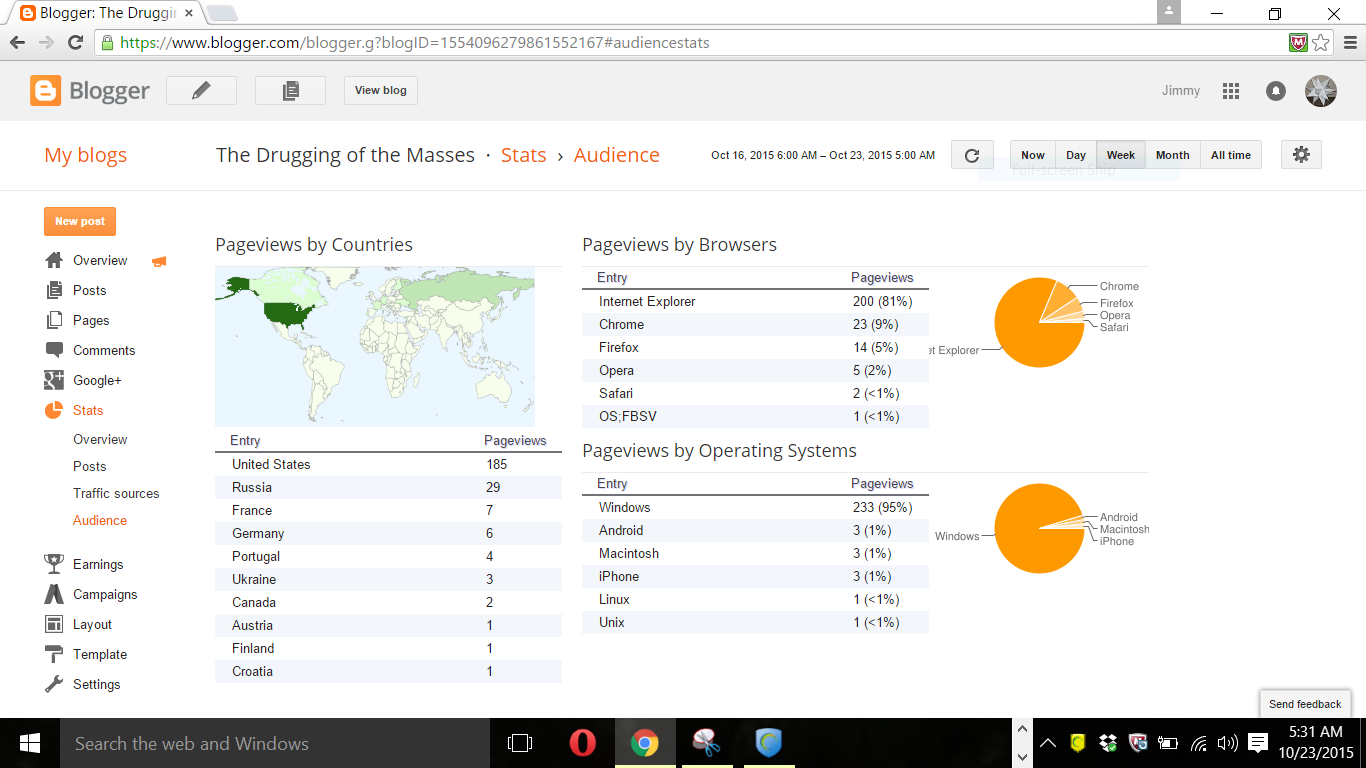Open Opera from the taskbar
The image size is (1366, 768).
tap(583, 743)
